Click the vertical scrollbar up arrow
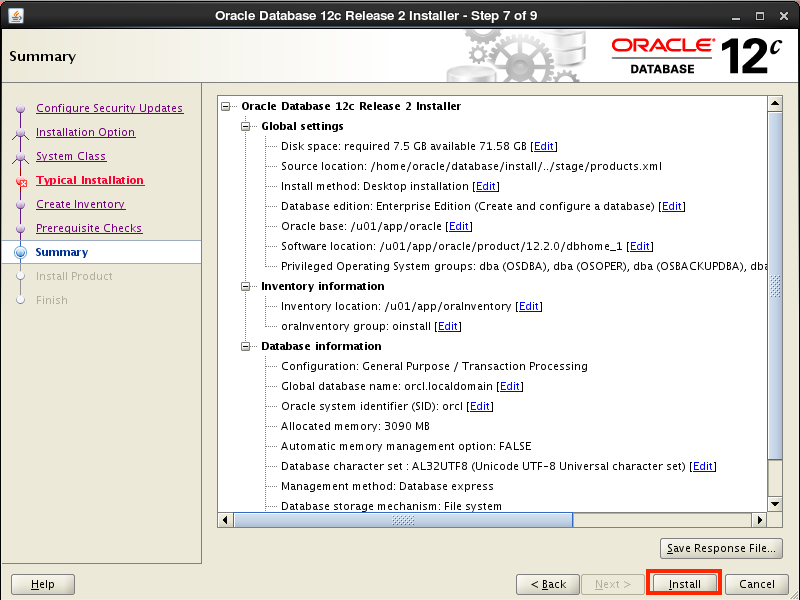Screen dimensions: 800x600 775,104
